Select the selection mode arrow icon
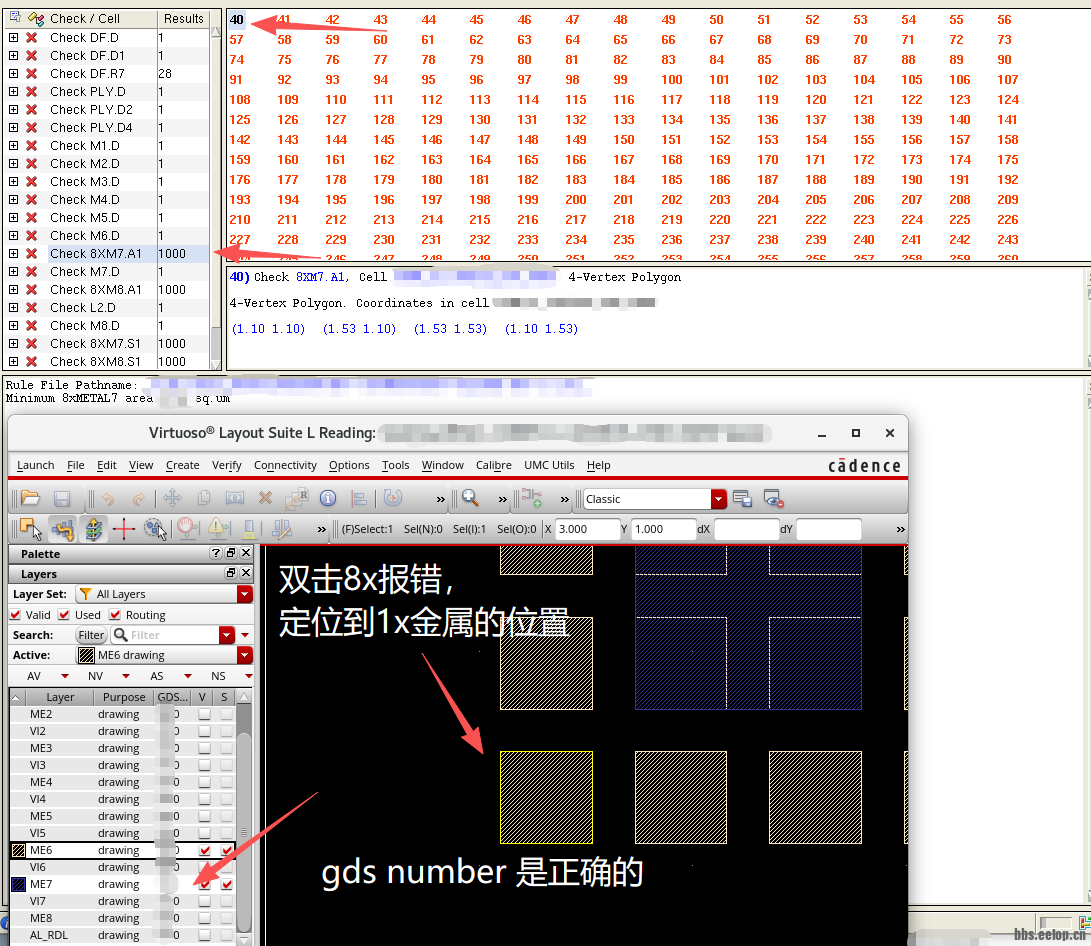The height and width of the screenshot is (946, 1091). click(31, 529)
